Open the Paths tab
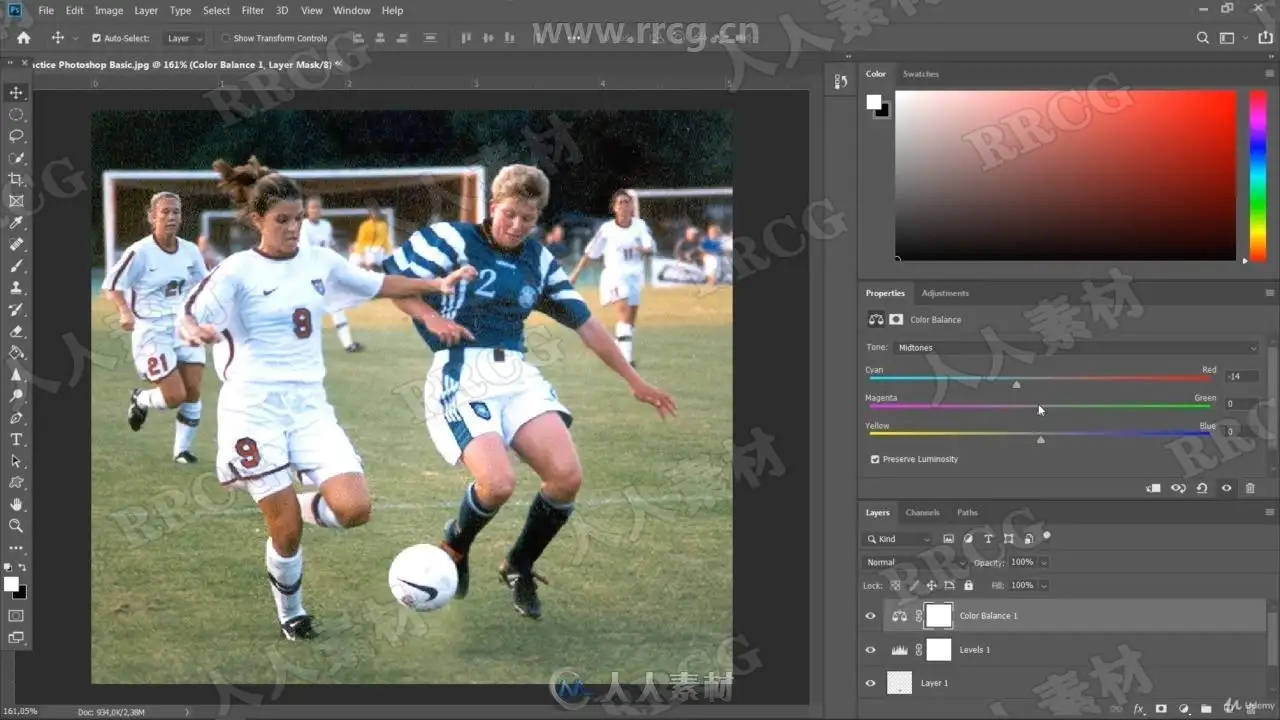Image resolution: width=1280 pixels, height=720 pixels. pyautogui.click(x=967, y=512)
